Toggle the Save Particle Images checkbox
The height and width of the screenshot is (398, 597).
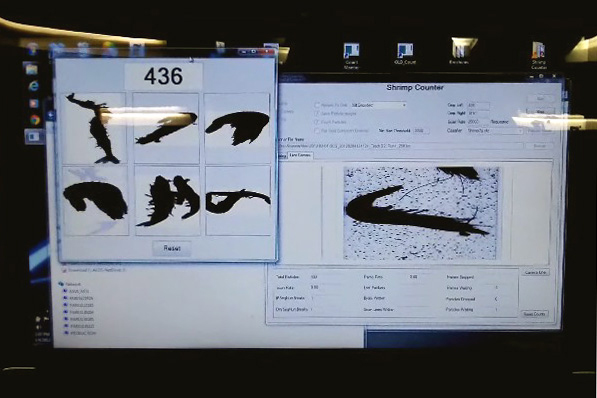coord(317,113)
